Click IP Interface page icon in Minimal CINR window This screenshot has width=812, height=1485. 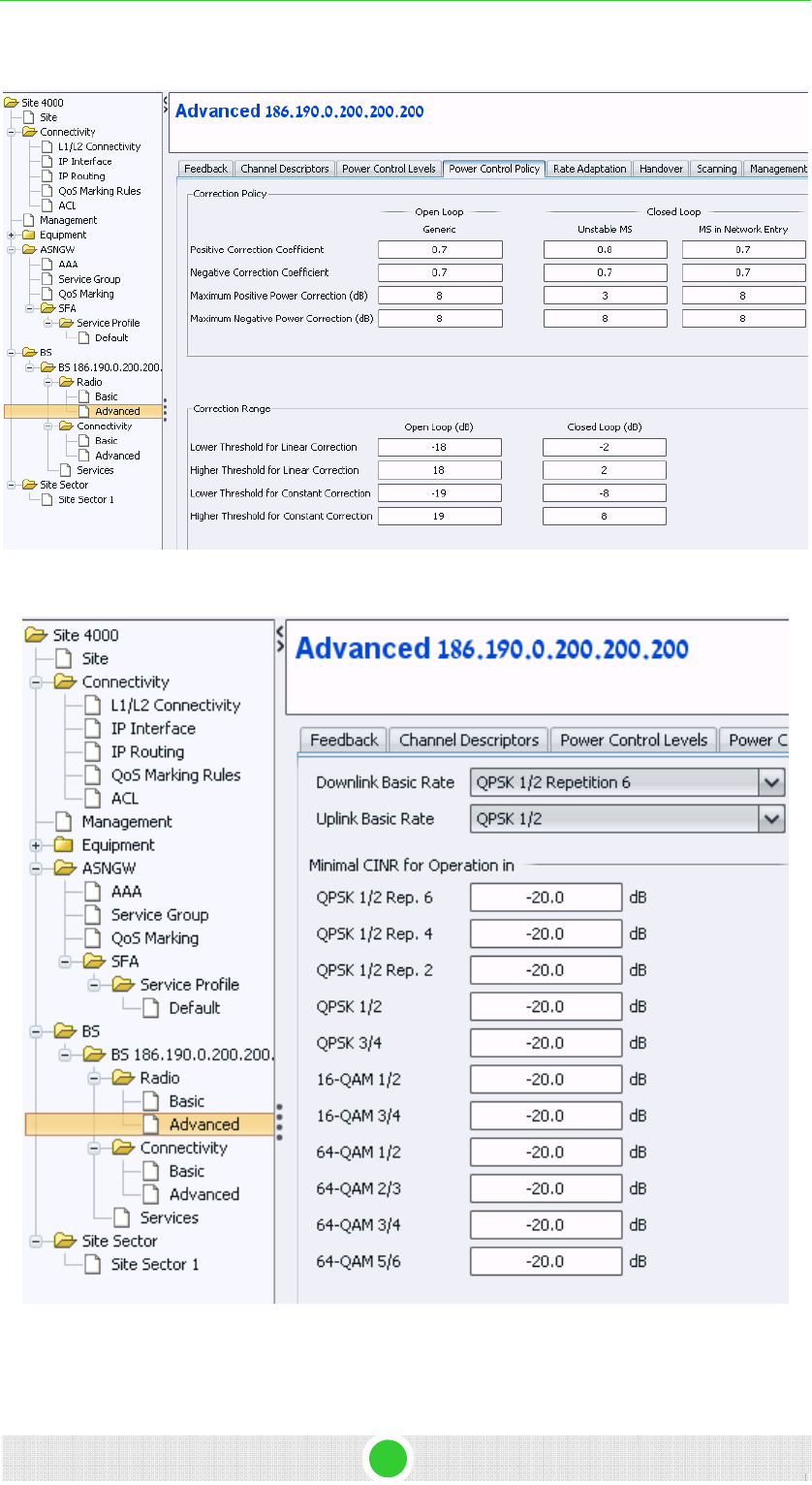[x=93, y=729]
